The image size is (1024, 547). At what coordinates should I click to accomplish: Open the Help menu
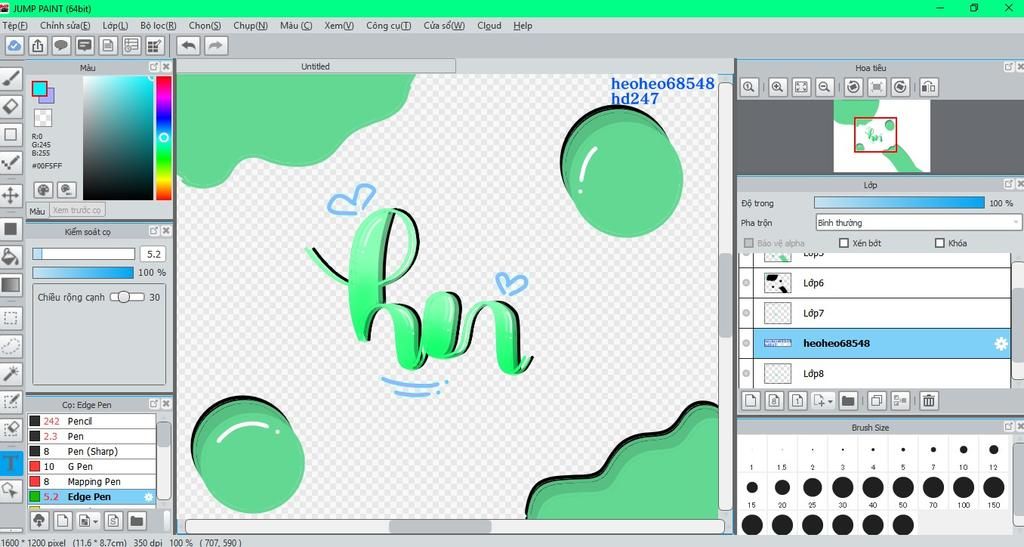pos(522,25)
